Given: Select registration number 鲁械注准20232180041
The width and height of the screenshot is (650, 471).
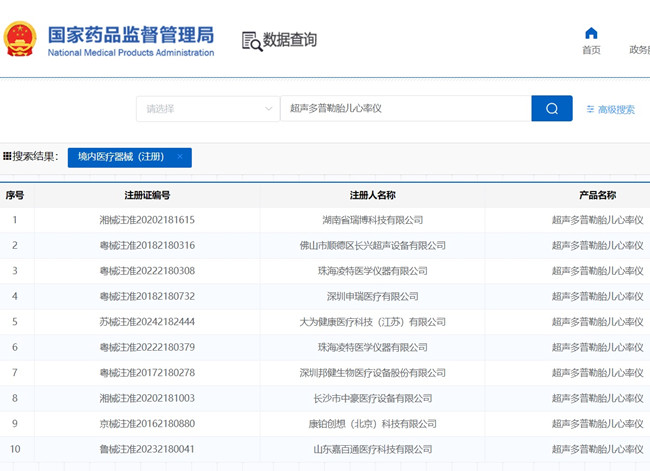Looking at the screenshot, I should tap(147, 449).
